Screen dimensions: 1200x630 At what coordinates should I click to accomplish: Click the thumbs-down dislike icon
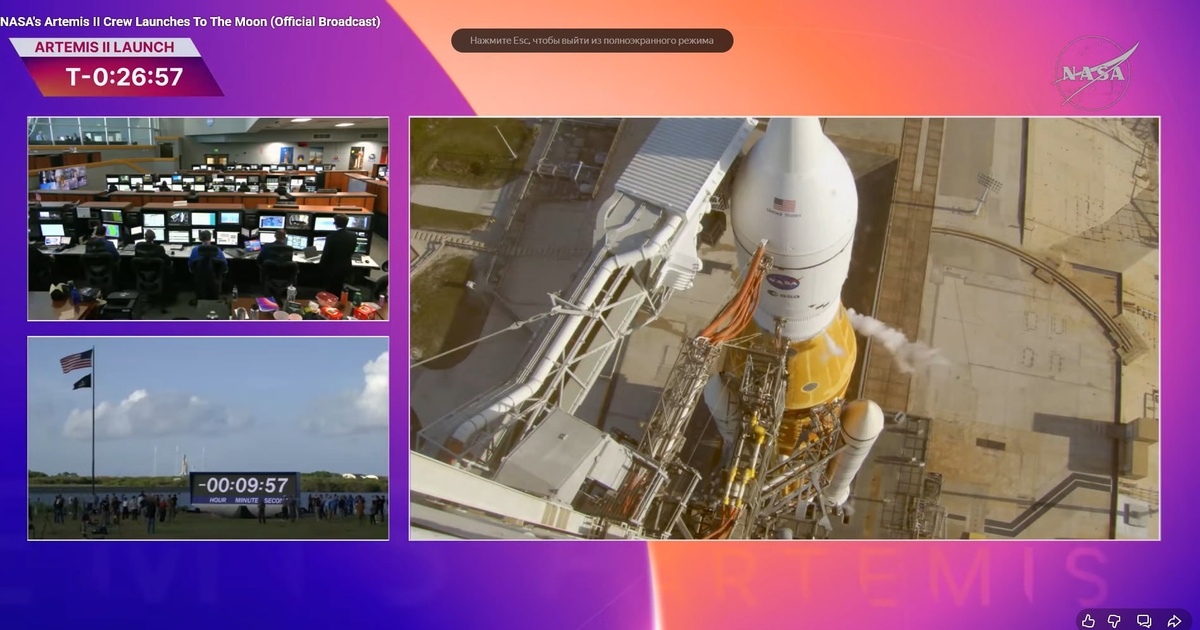pyautogui.click(x=1116, y=620)
